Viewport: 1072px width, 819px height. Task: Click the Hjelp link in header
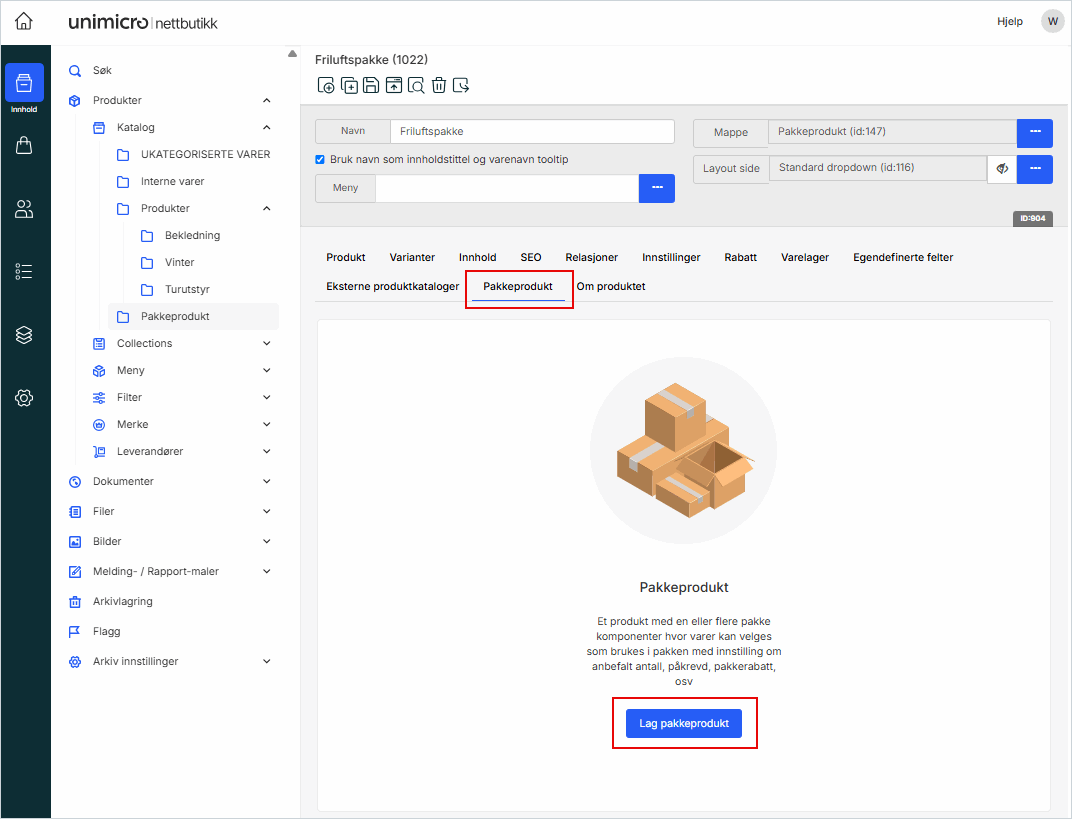pyautogui.click(x=1010, y=21)
